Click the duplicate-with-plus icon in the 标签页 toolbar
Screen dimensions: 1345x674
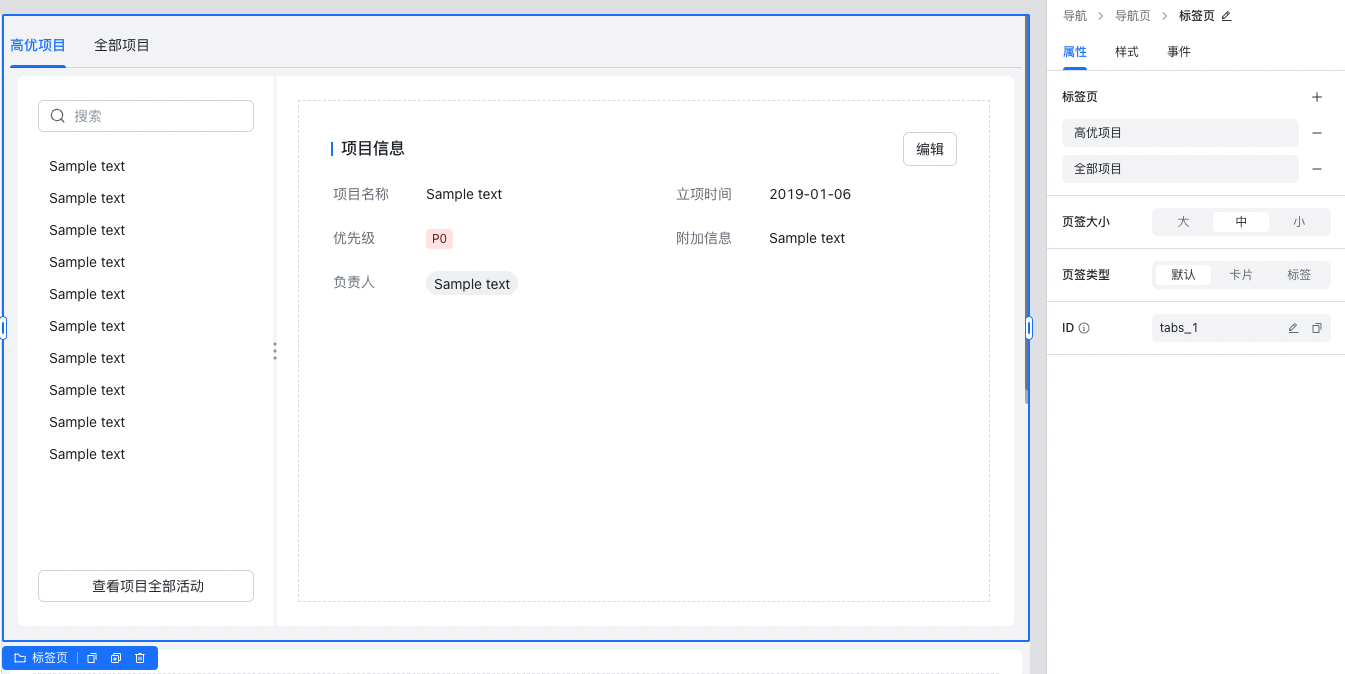[x=116, y=658]
